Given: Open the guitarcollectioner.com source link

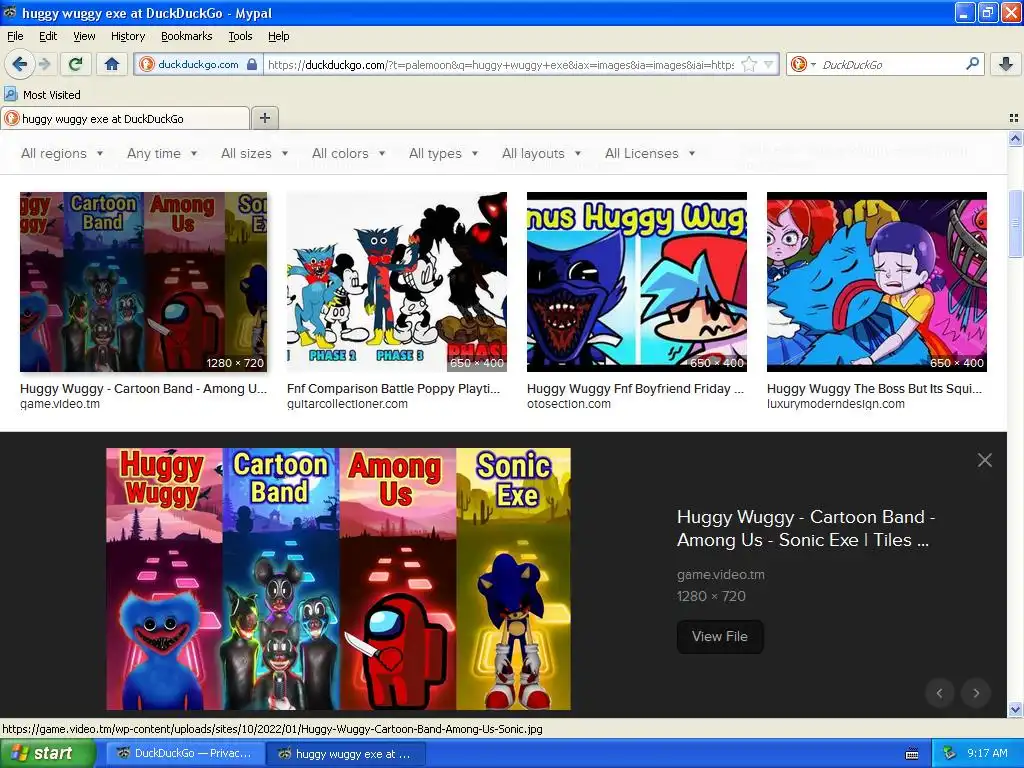Looking at the screenshot, I should pyautogui.click(x=347, y=404).
